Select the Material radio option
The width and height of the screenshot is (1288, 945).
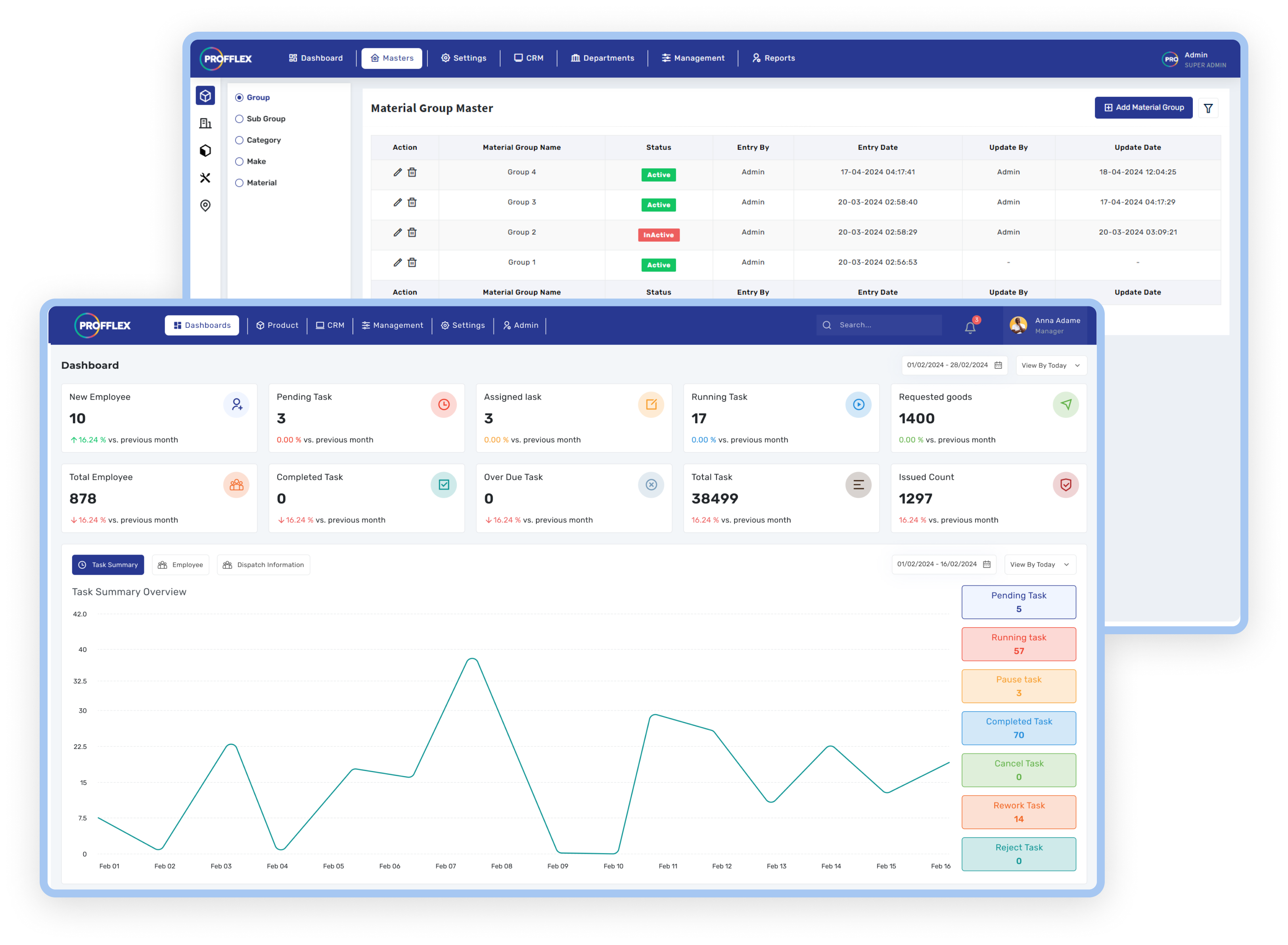[239, 183]
